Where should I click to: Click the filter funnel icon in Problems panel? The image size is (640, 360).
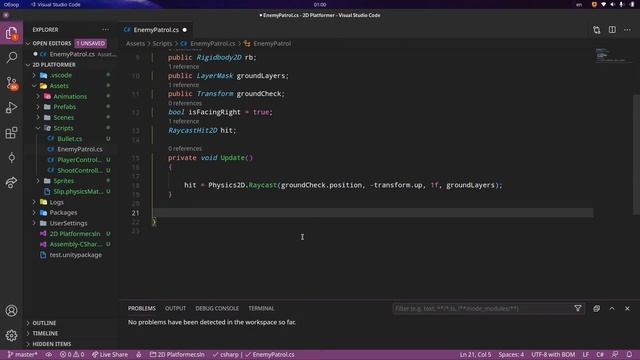click(x=578, y=309)
